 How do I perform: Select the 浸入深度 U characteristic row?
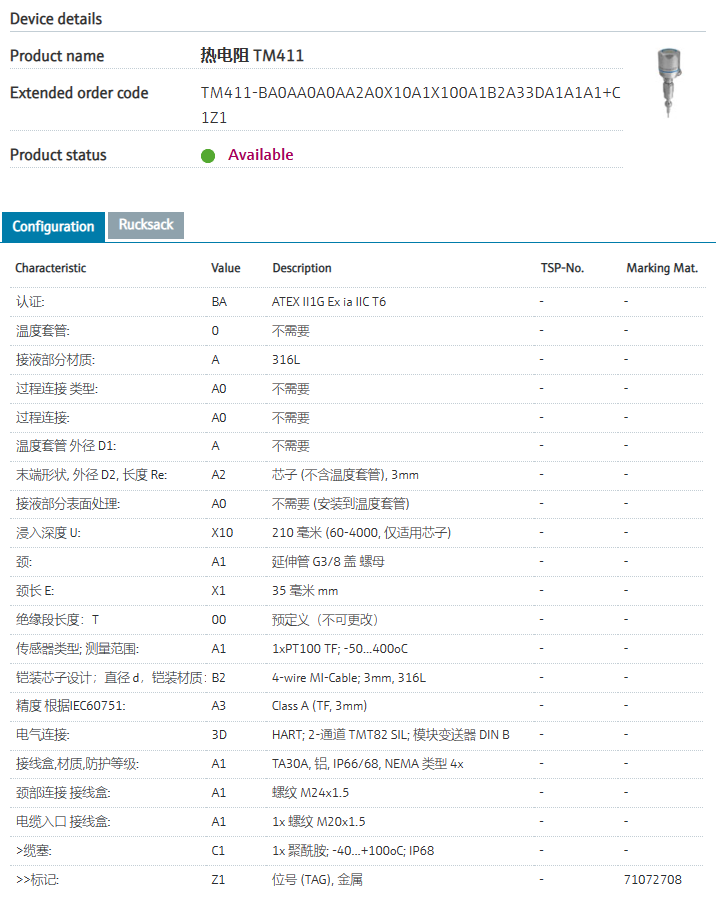(x=48, y=533)
